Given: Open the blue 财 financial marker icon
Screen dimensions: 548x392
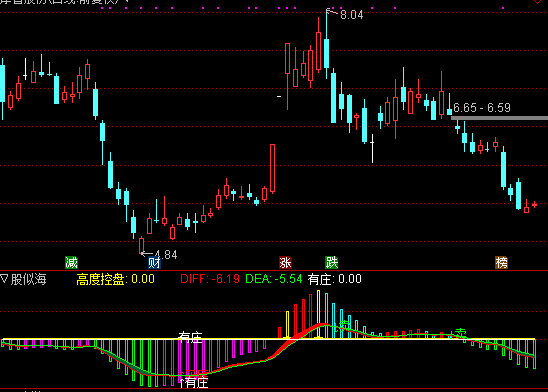Looking at the screenshot, I should (154, 262).
